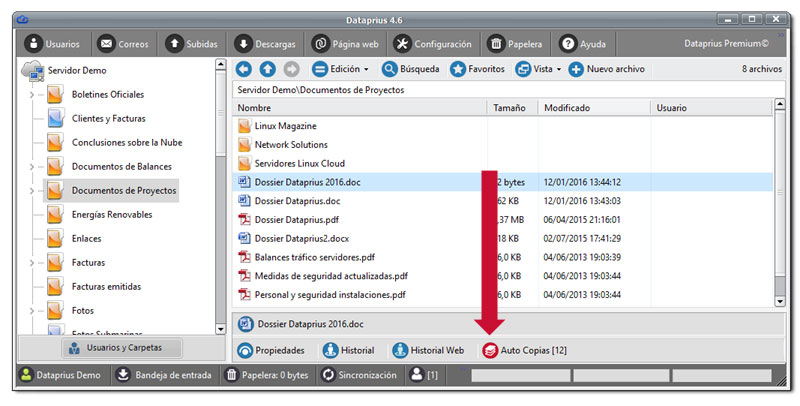Select the Dossier Dataprius.doc file
The width and height of the screenshot is (800, 406).
[297, 201]
